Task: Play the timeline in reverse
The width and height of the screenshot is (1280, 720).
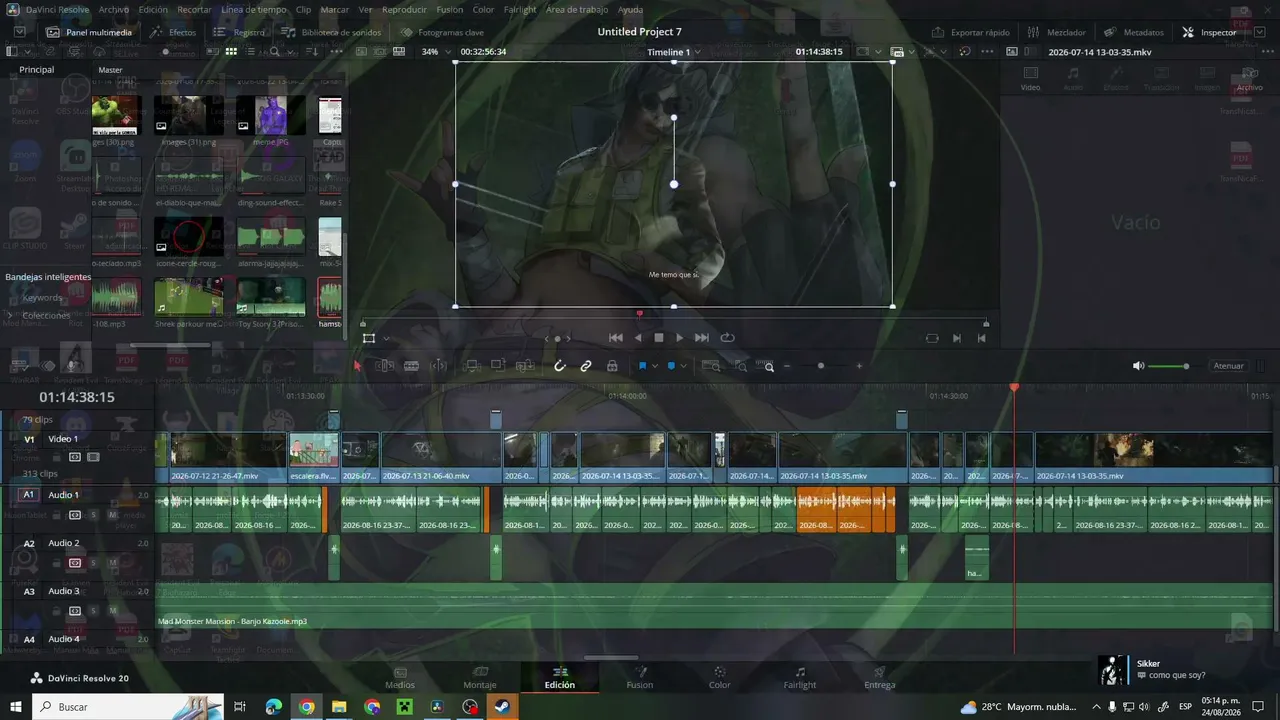Action: pos(639,338)
